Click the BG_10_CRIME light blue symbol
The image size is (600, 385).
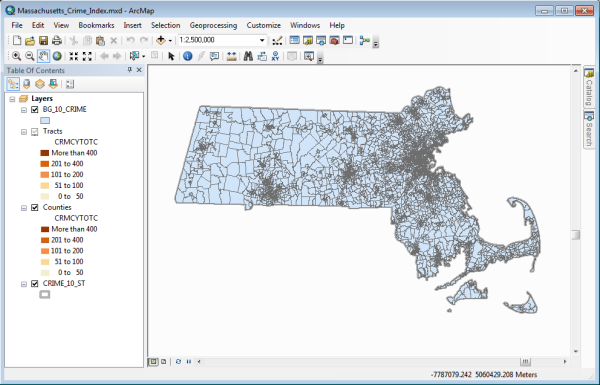[x=45, y=121]
